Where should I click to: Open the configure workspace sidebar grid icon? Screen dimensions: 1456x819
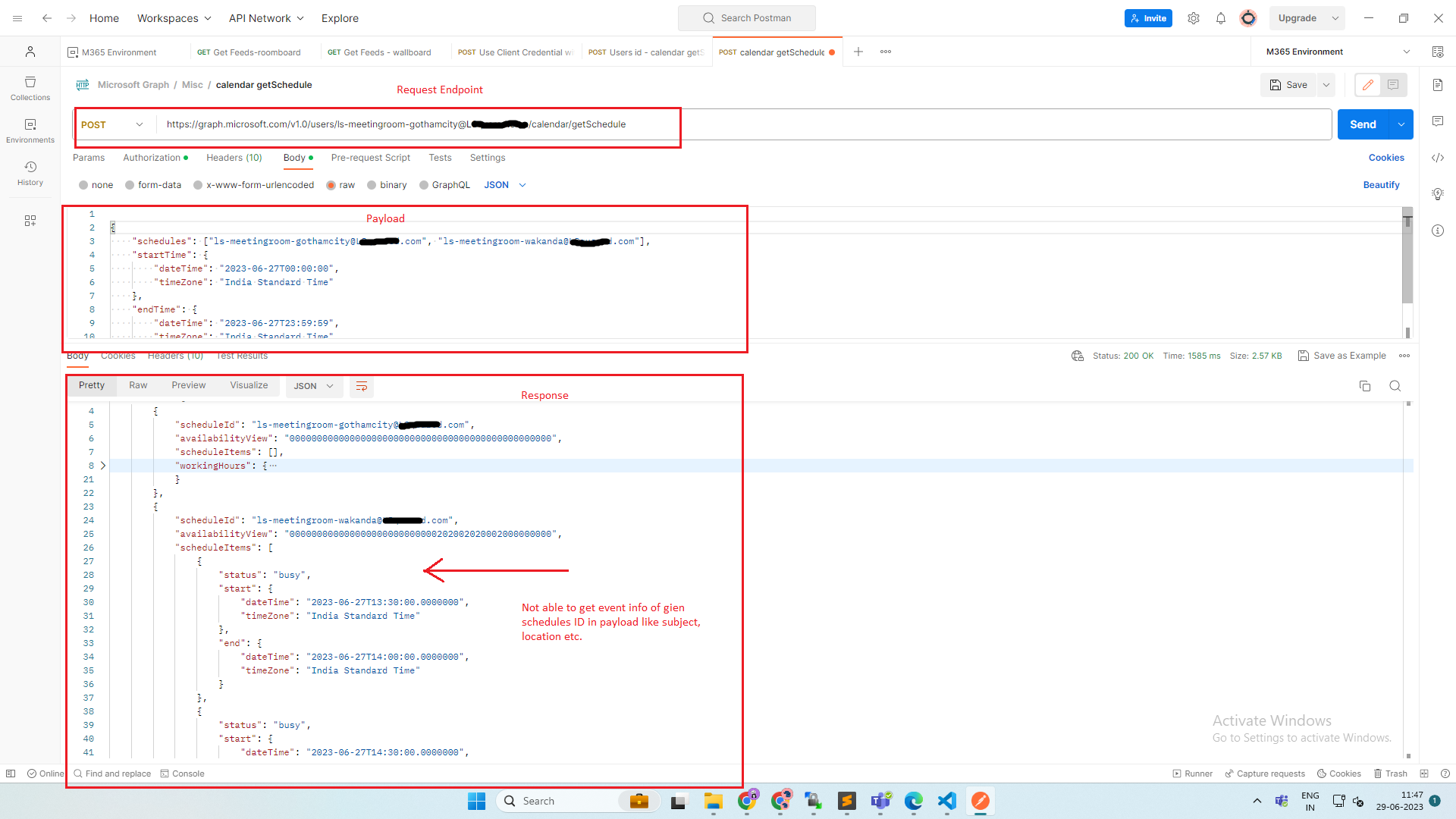30,221
